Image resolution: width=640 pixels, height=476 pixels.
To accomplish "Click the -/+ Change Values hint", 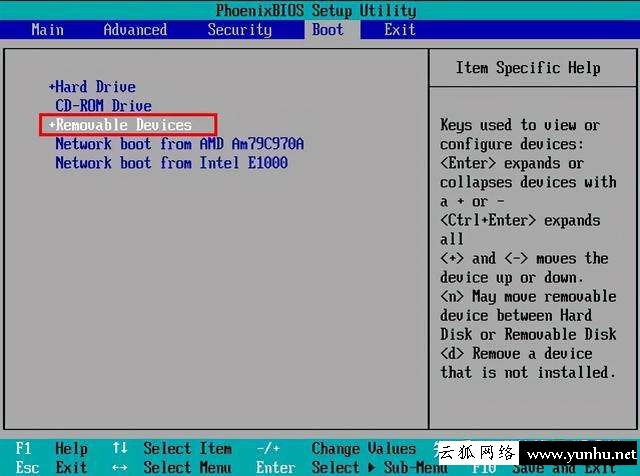I will [x=336, y=449].
